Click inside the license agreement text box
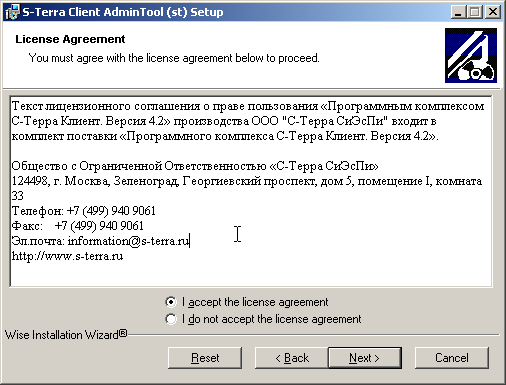Screen dimensions: 506x385 point(251,191)
